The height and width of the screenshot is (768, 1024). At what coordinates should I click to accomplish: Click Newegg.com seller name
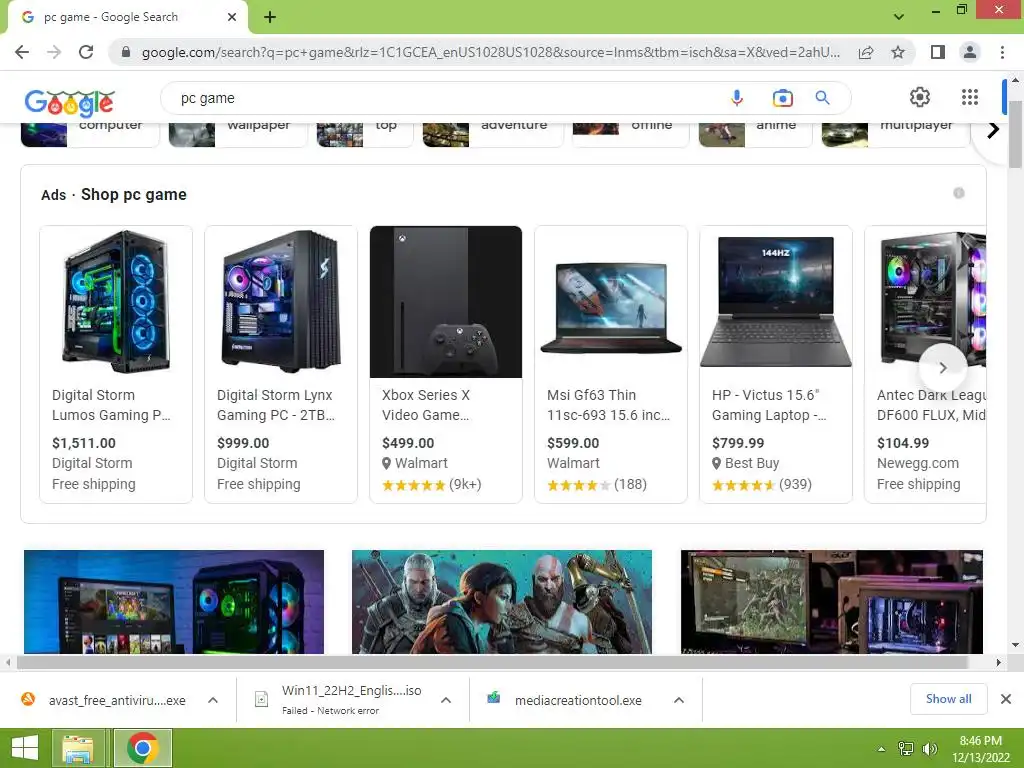tap(918, 463)
